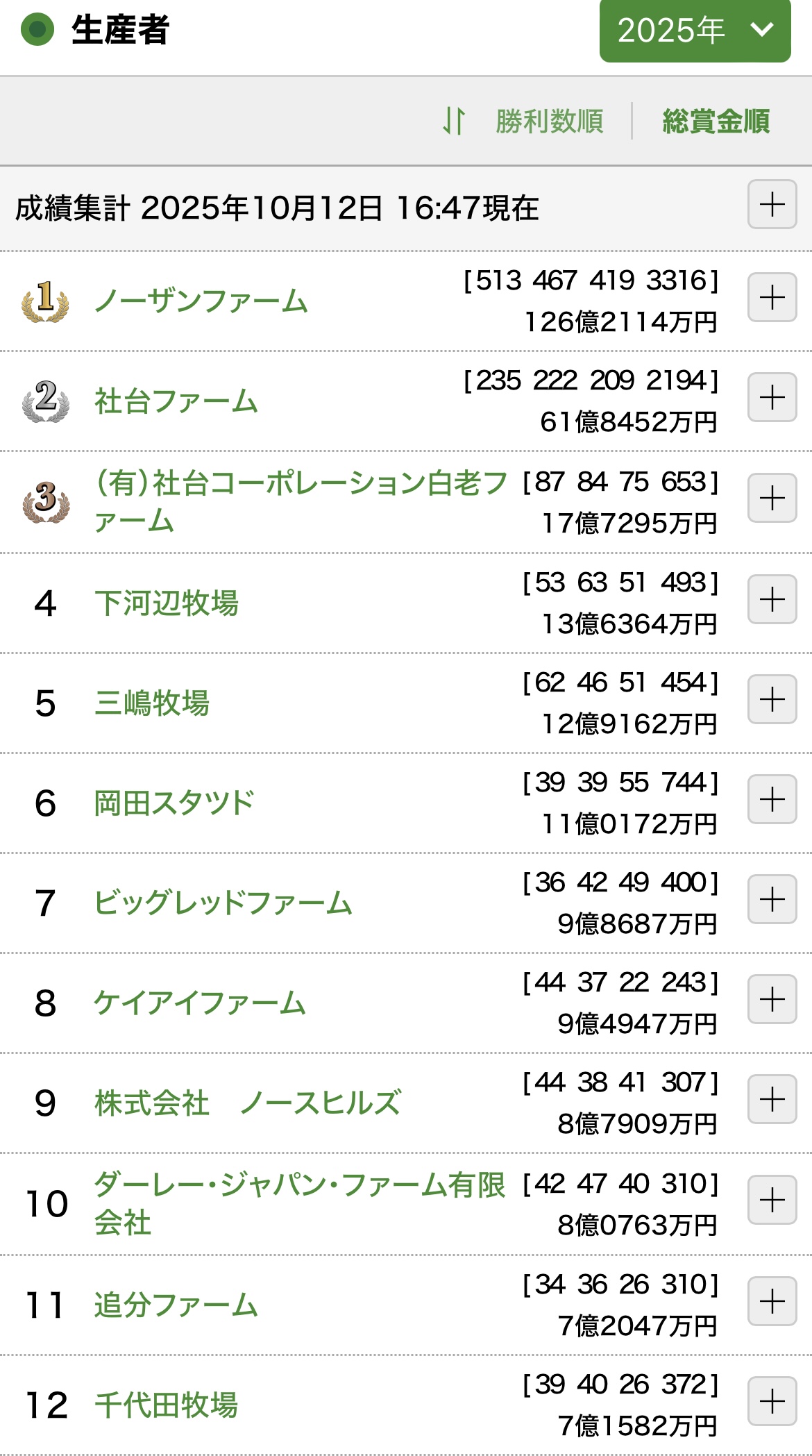Tap plus icon beside ケイアイファーム
812x1456 pixels.
(x=772, y=999)
